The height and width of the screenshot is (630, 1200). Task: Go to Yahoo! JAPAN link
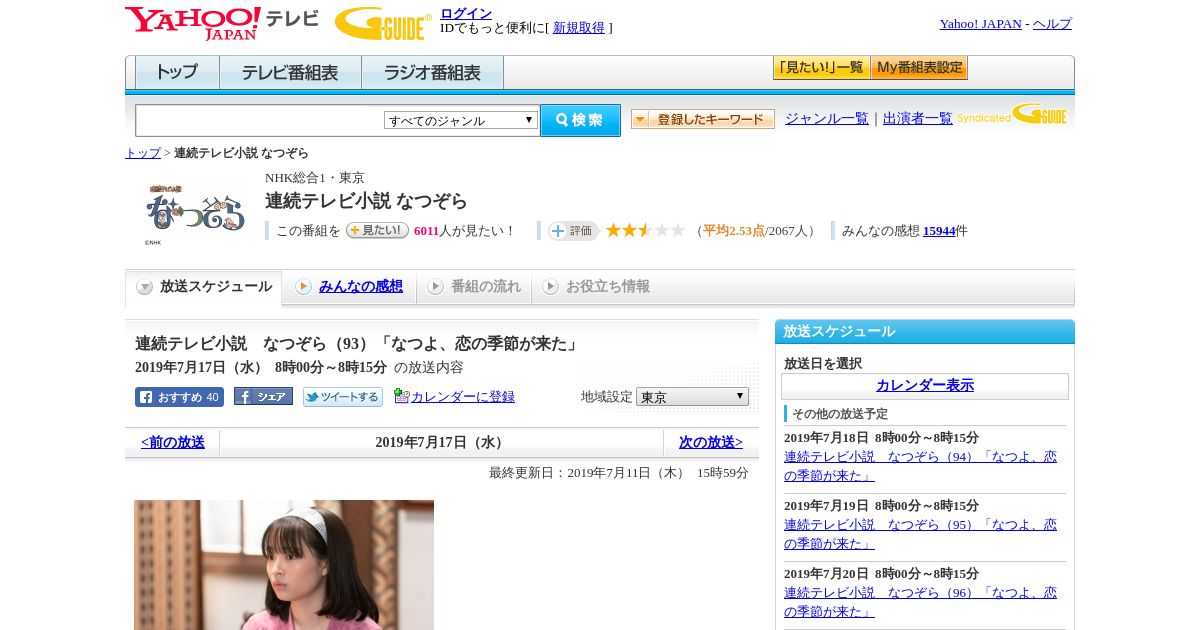coord(980,24)
